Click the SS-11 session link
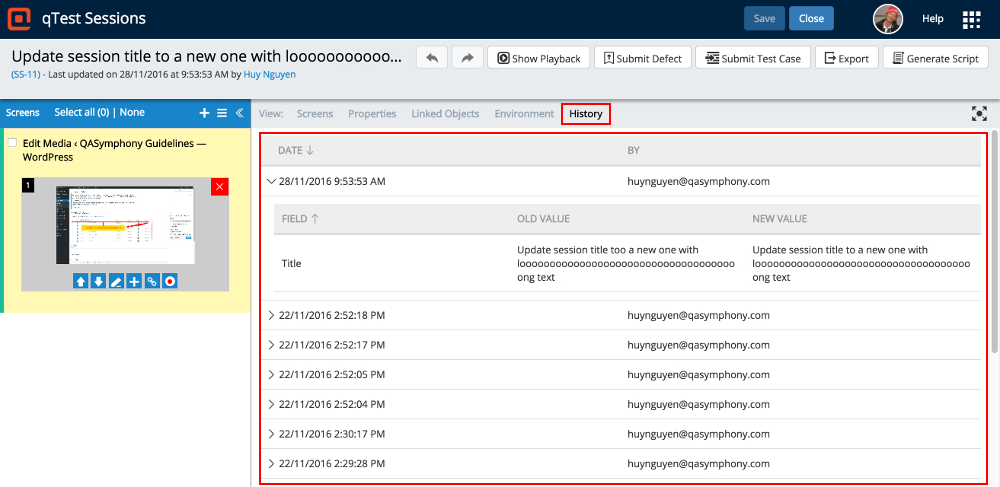Viewport: 1000px width, 487px height. coord(26,75)
